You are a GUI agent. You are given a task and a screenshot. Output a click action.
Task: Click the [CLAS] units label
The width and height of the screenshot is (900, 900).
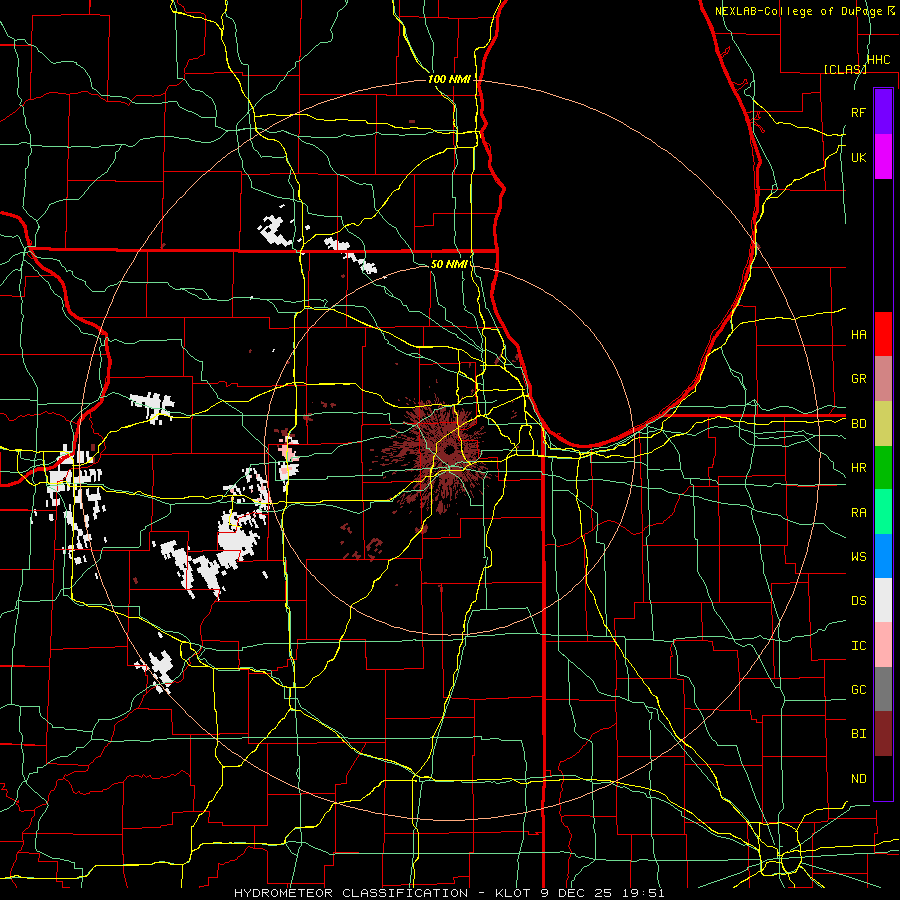pyautogui.click(x=845, y=69)
